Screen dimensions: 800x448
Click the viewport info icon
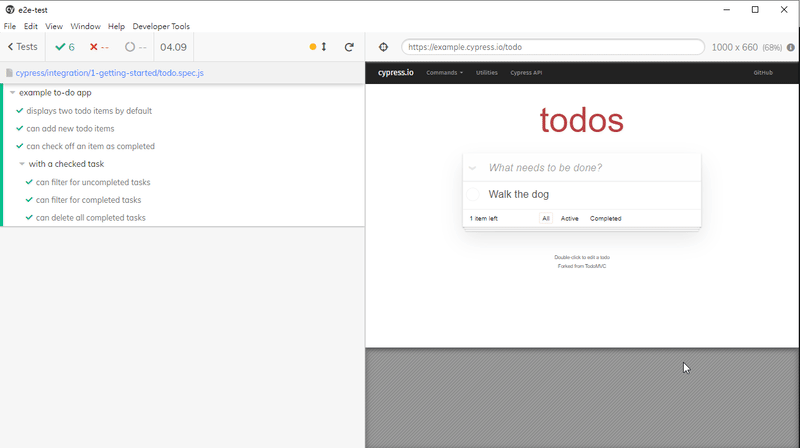point(792,47)
